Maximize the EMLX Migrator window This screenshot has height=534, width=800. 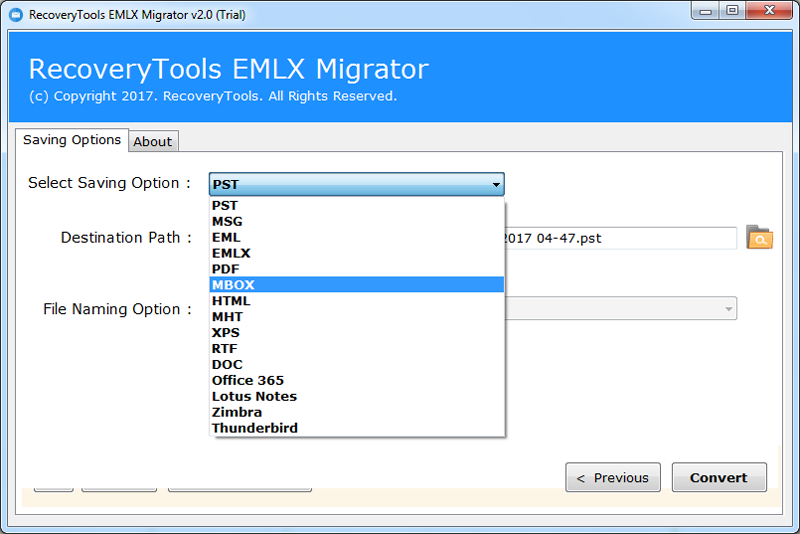coord(732,11)
